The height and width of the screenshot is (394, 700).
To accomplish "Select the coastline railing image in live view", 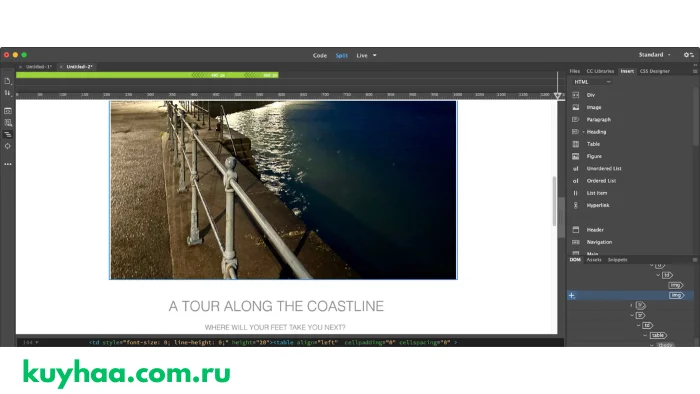I will pyautogui.click(x=283, y=190).
